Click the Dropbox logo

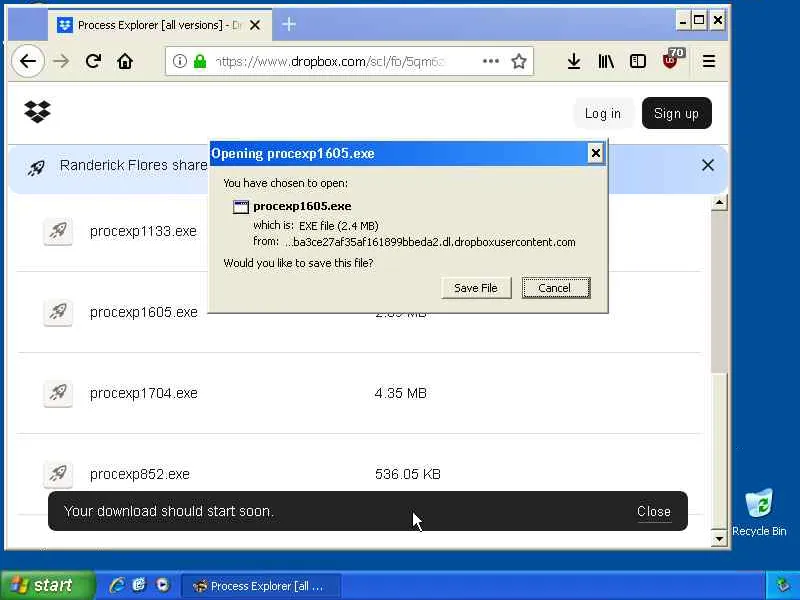pyautogui.click(x=37, y=111)
